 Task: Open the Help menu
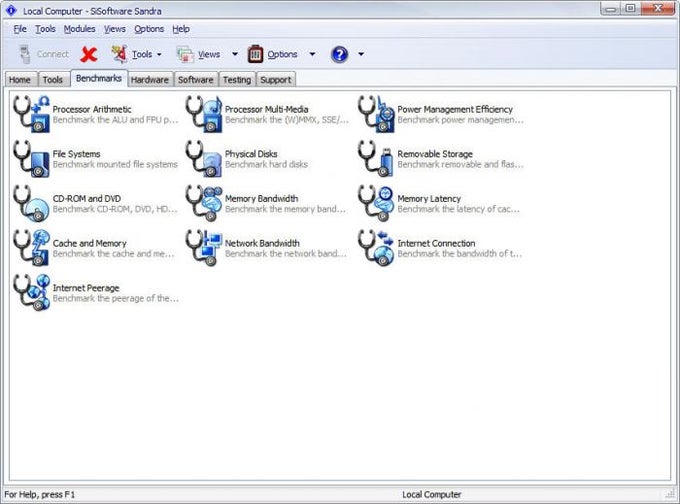click(x=181, y=29)
